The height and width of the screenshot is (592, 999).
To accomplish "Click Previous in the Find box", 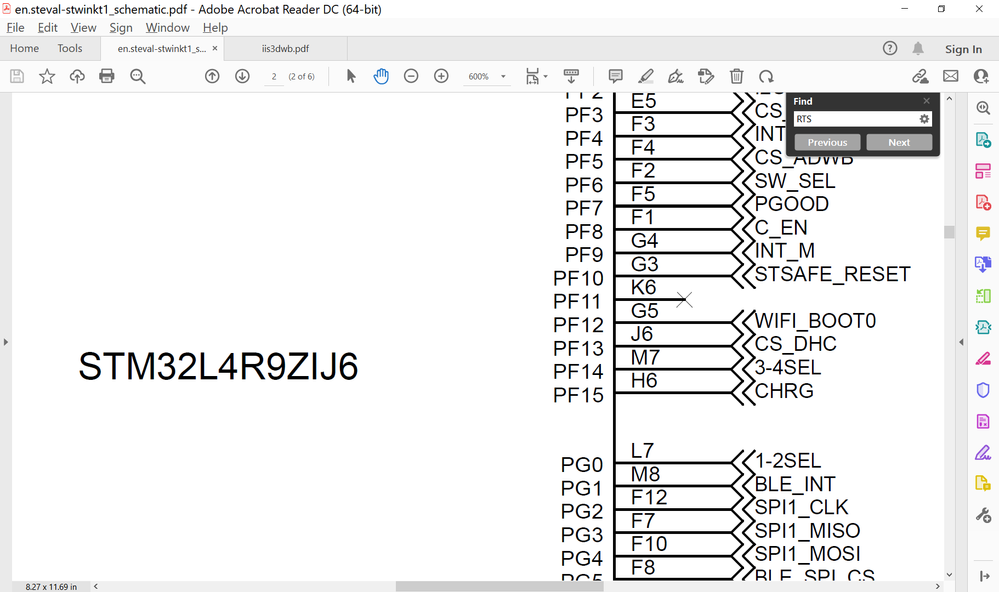I will (x=827, y=142).
